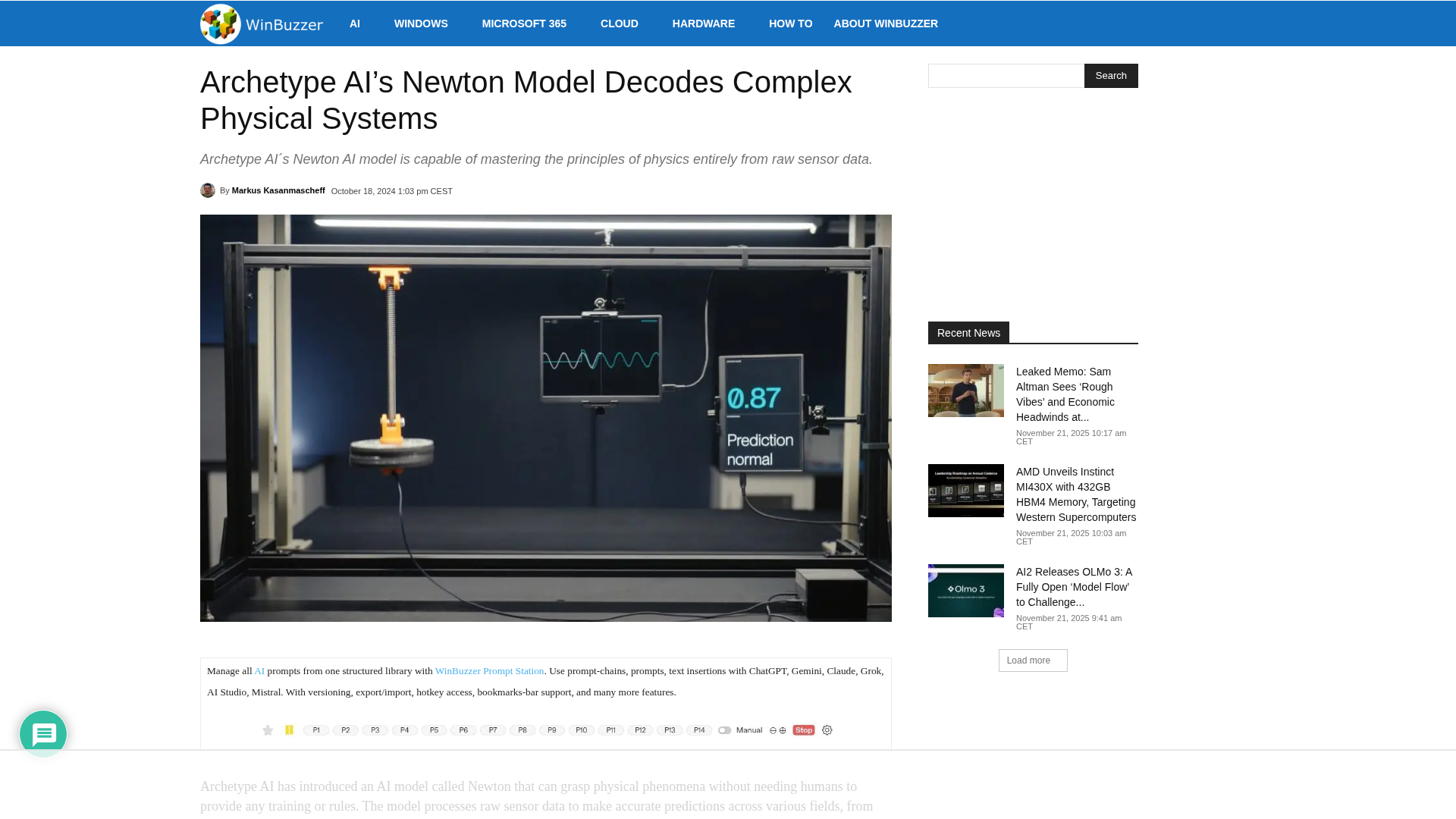1456x819 pixels.
Task: Focus the sidebar search input field
Action: click(x=1006, y=76)
